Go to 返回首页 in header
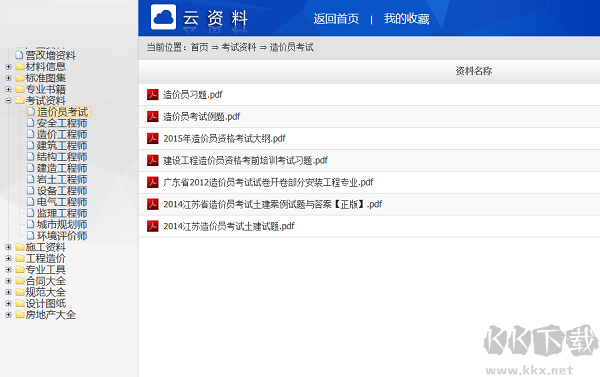 [x=336, y=19]
